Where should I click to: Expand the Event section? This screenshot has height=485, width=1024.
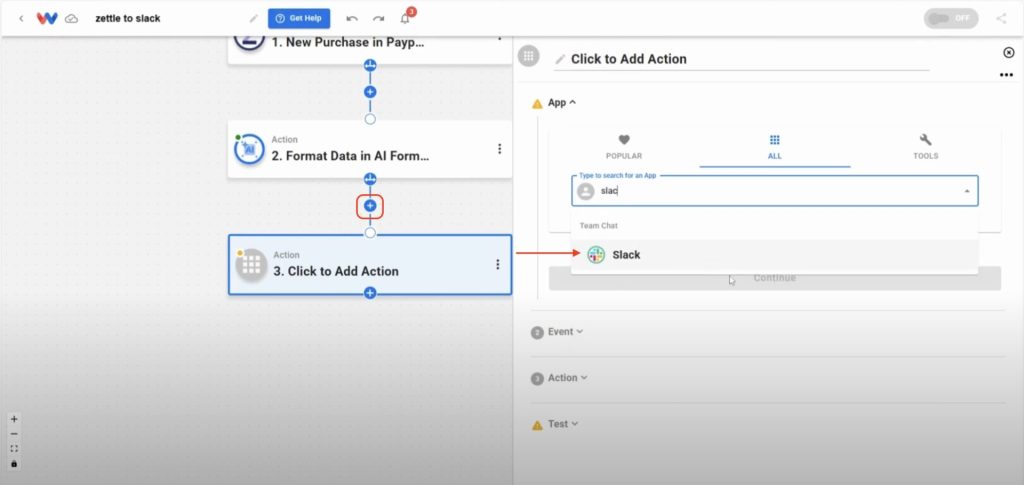tap(565, 332)
